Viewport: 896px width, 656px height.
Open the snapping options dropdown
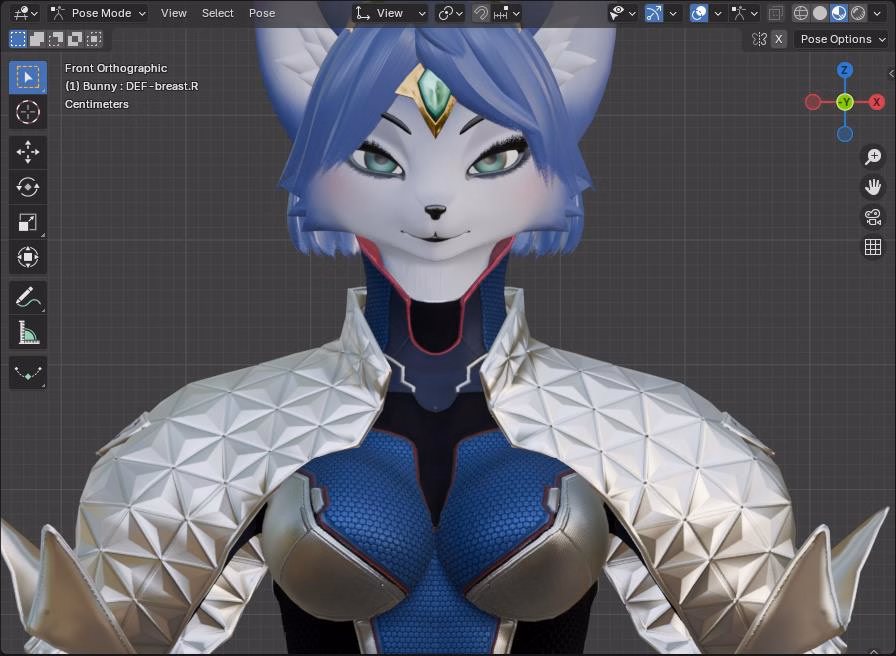507,13
